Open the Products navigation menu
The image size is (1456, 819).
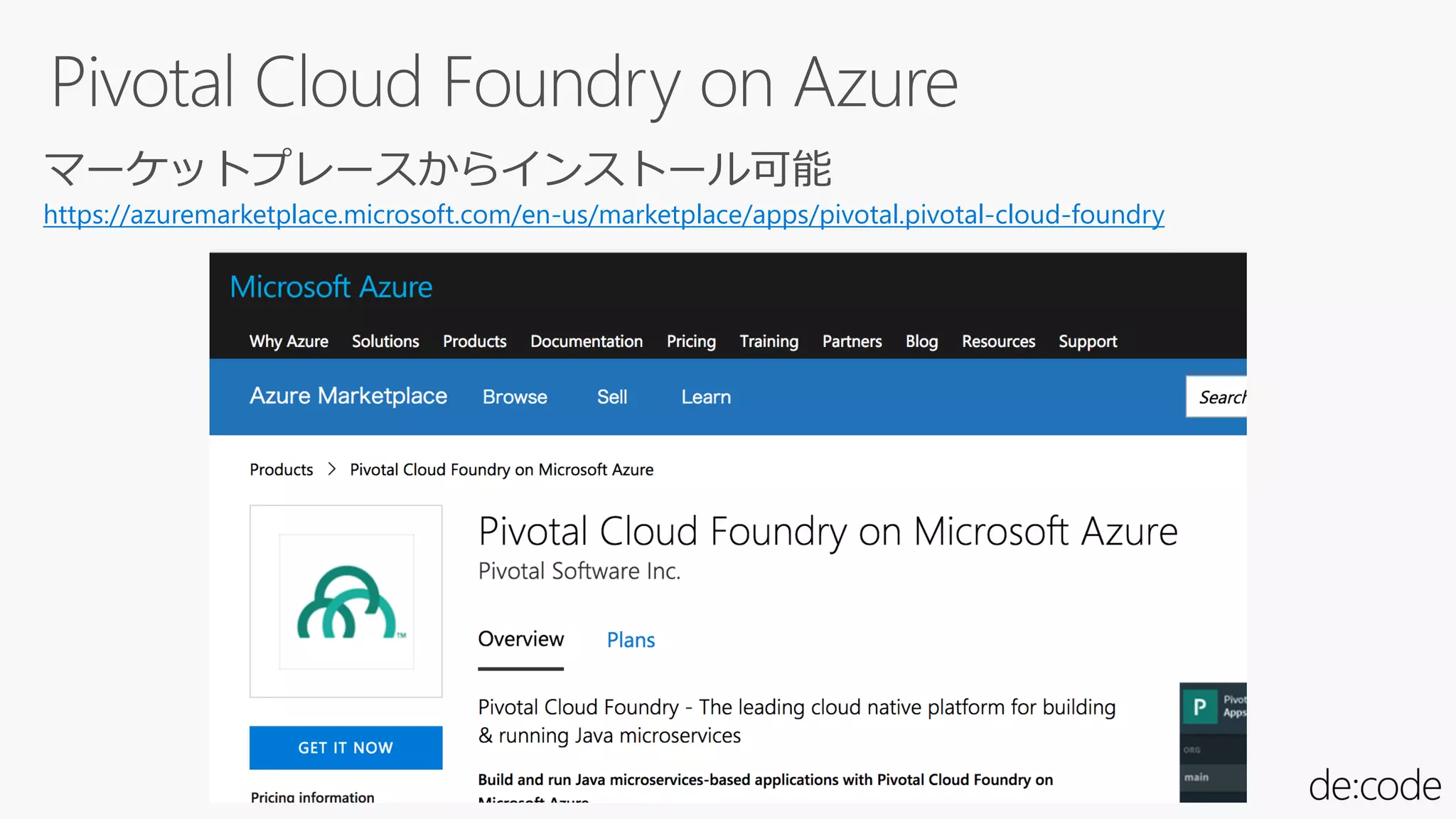point(475,341)
